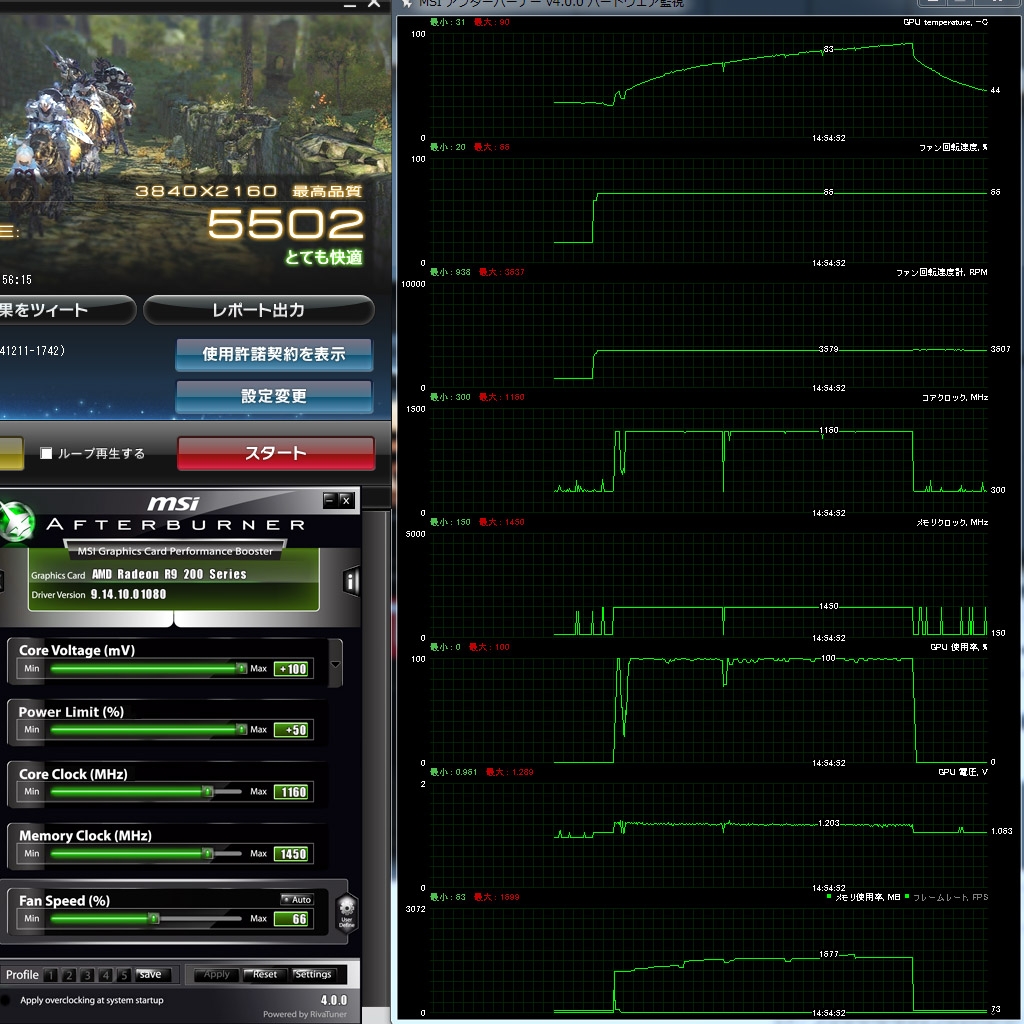Click the Reset button
1024x1024 pixels.
(x=264, y=974)
